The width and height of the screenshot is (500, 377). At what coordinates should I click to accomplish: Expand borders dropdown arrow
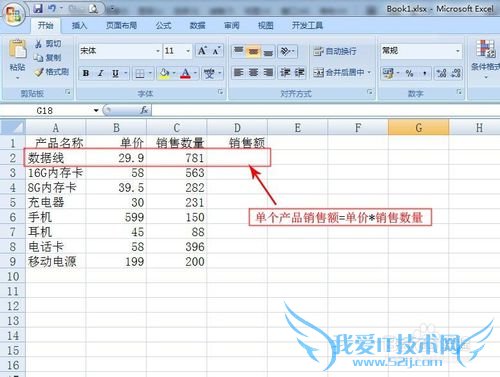pos(150,73)
